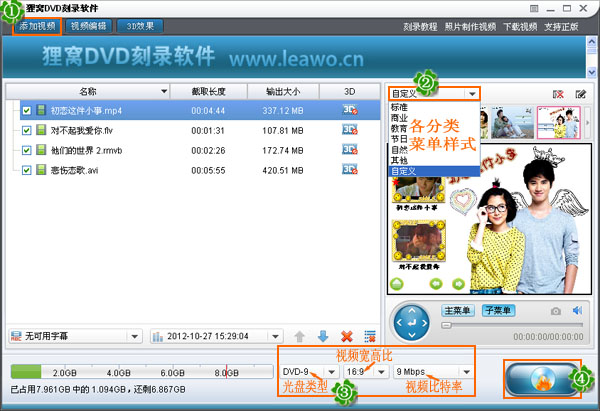Sort by 输出大小 column header

[283, 91]
